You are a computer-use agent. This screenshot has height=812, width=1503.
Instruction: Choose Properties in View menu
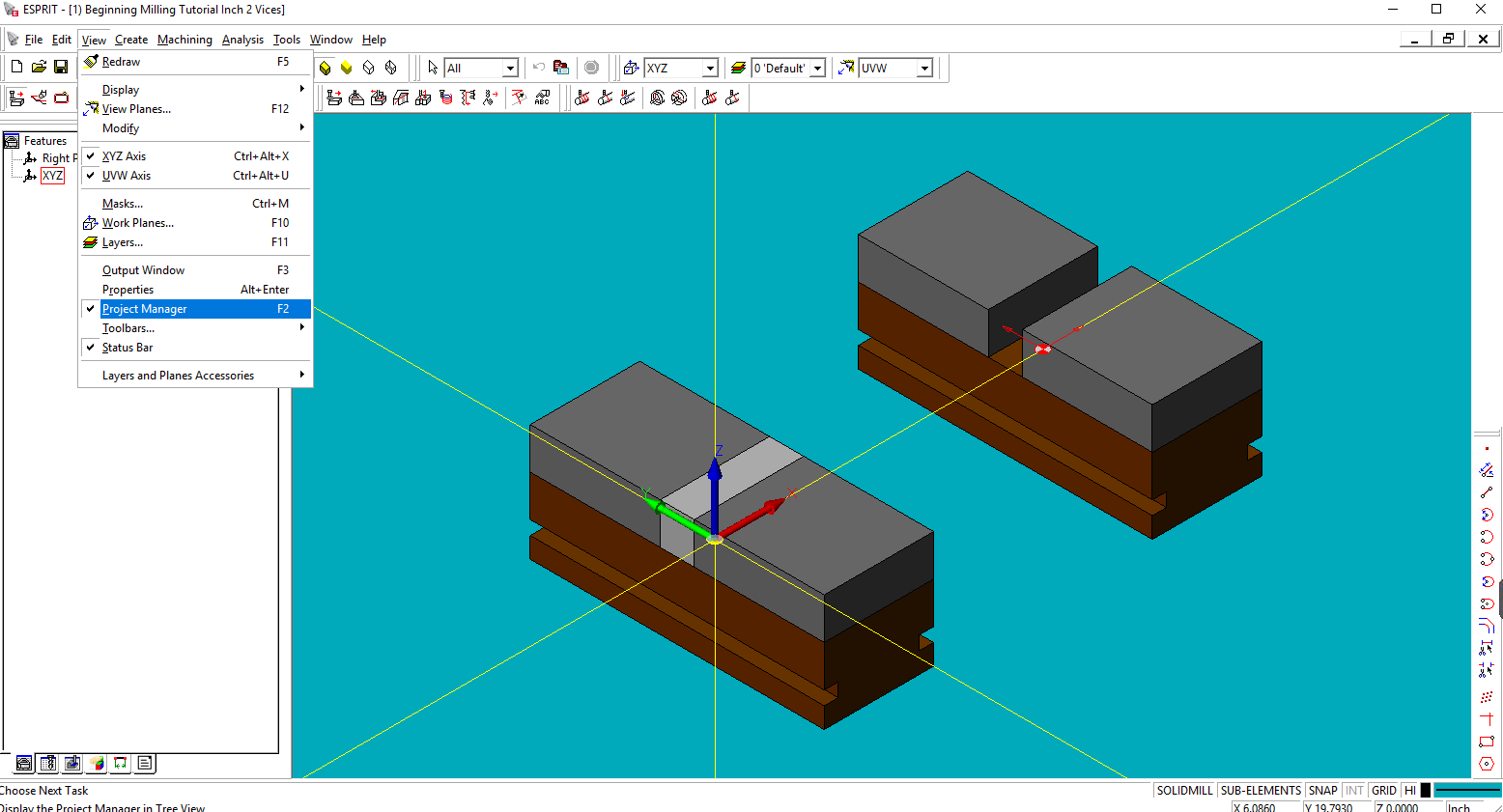point(195,290)
